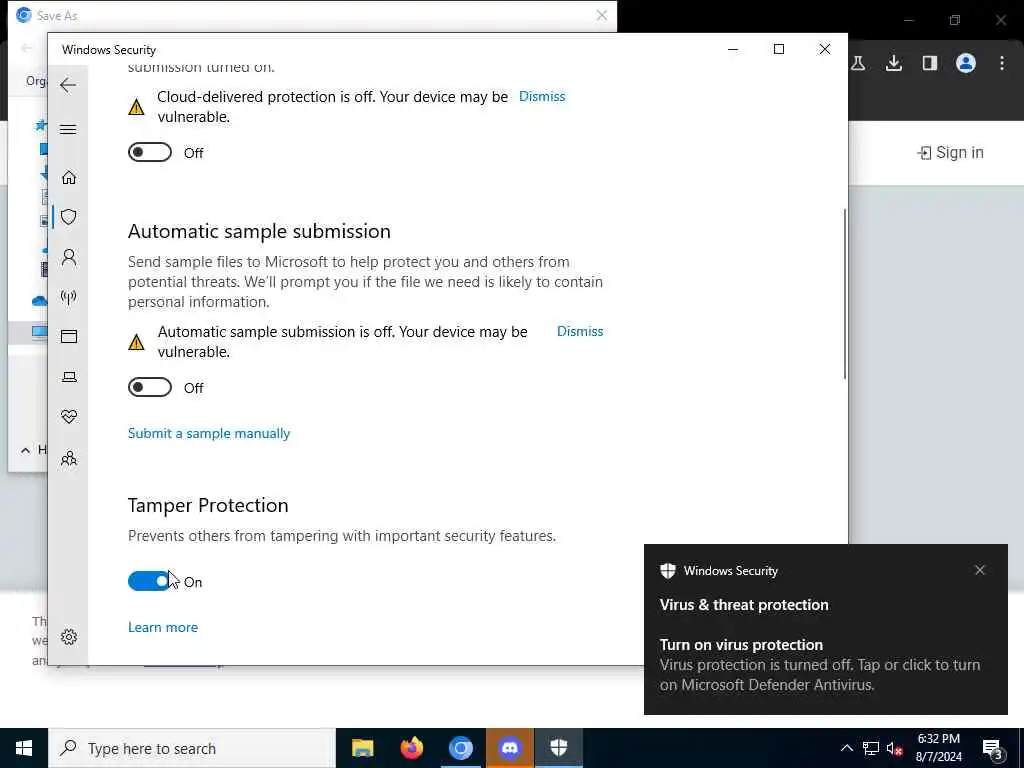The height and width of the screenshot is (768, 1024).
Task: Close the Save As dialog
Action: [x=601, y=15]
